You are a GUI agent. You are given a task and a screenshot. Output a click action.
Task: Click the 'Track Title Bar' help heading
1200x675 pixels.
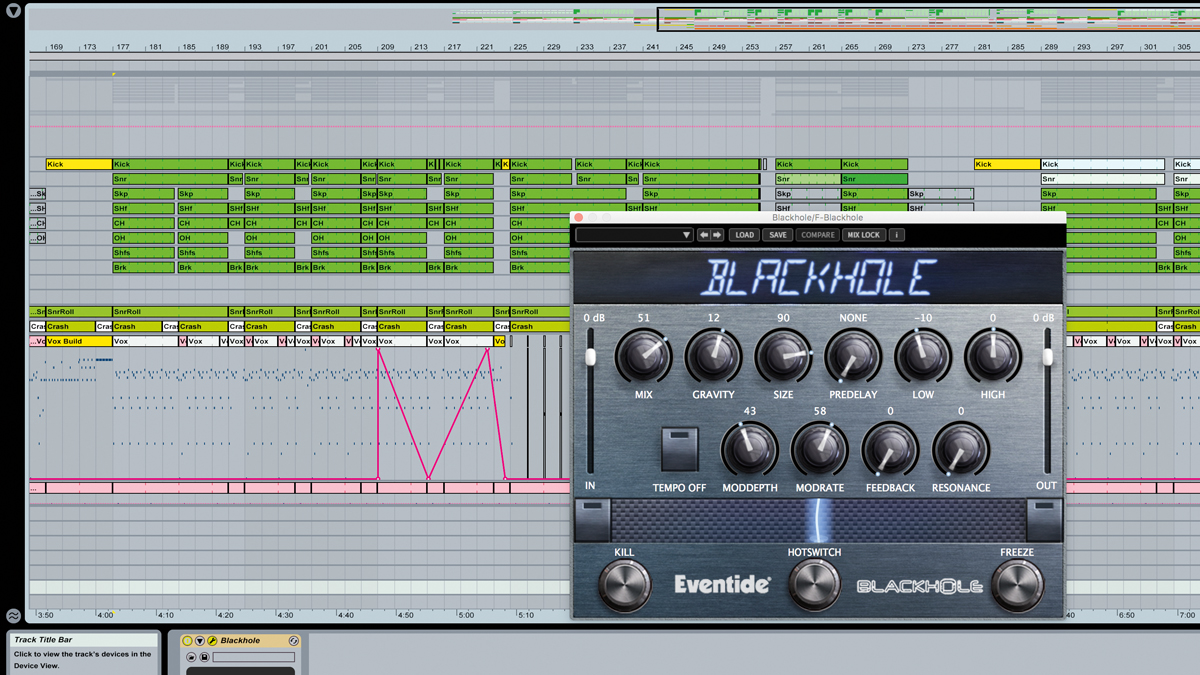point(42,640)
